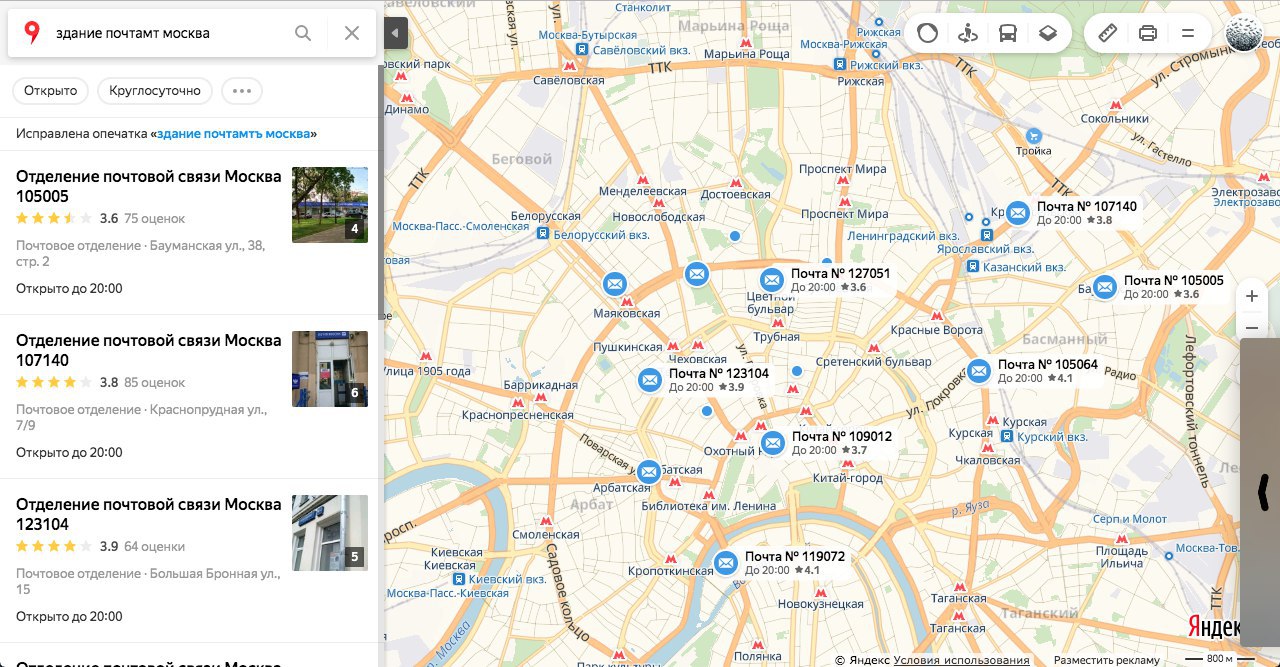Open the map layers selector
1280x667 pixels.
click(x=1047, y=33)
